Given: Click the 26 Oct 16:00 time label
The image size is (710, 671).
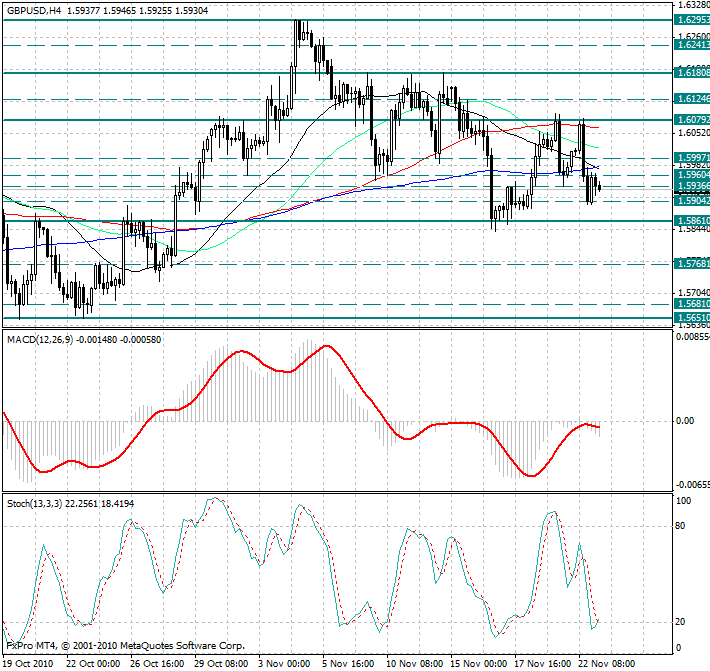Looking at the screenshot, I should [x=157, y=664].
